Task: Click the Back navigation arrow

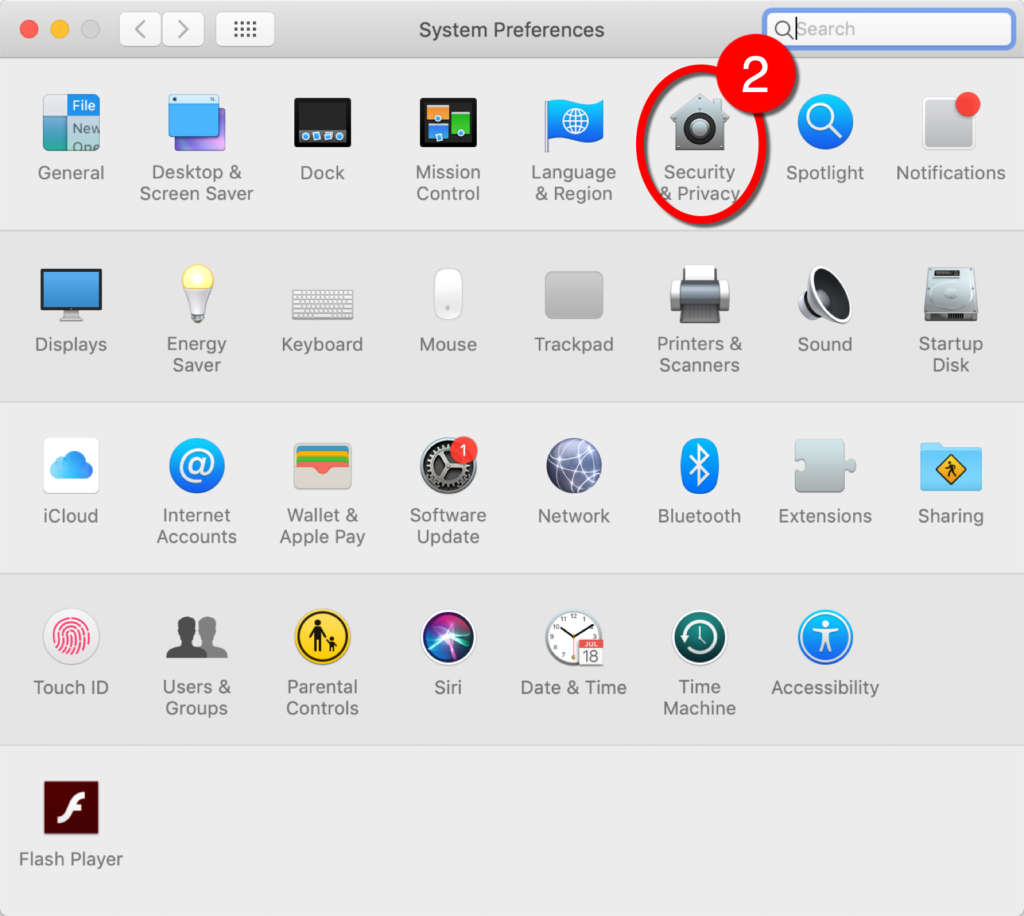Action: [140, 29]
